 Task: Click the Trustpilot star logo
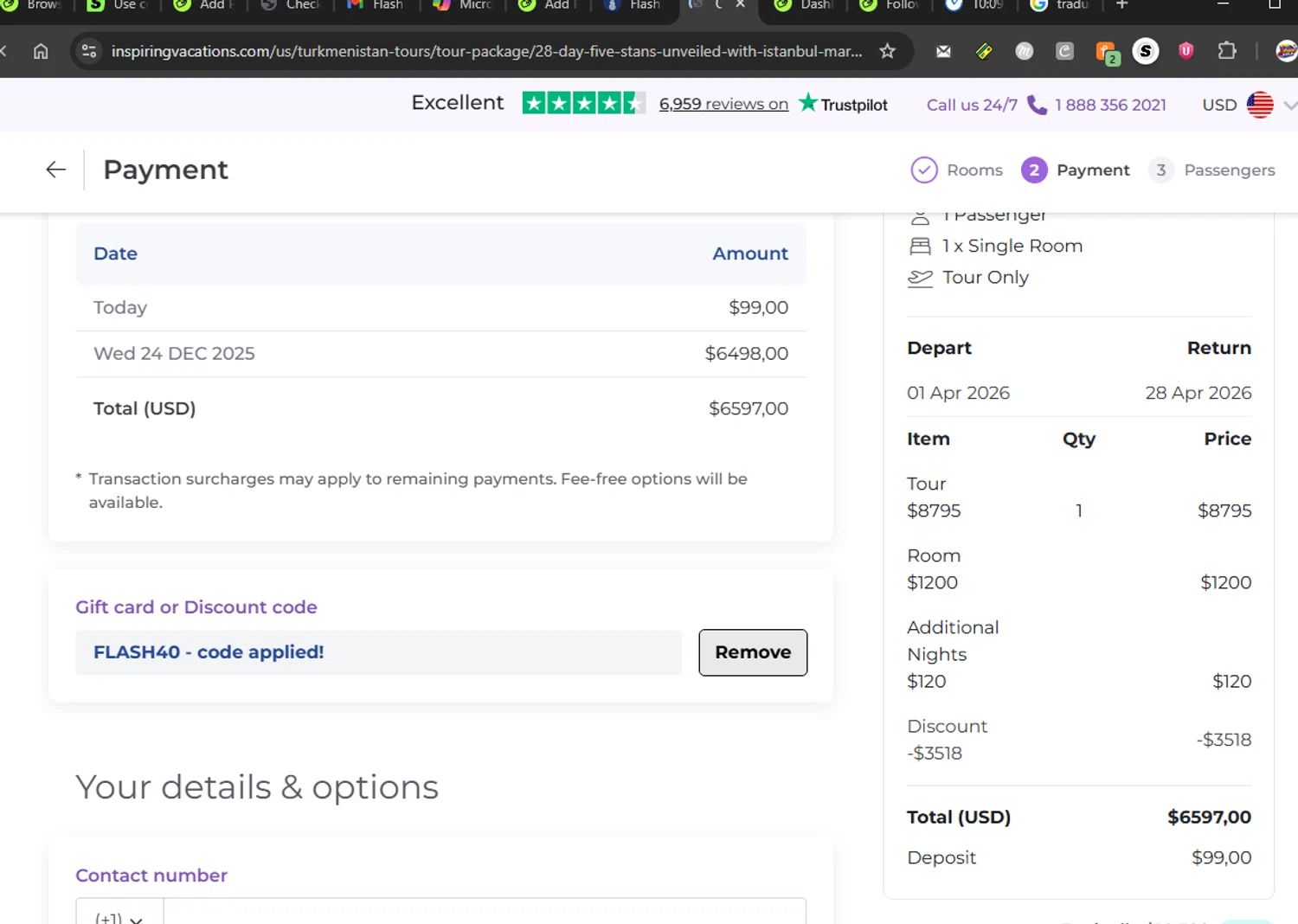click(808, 103)
